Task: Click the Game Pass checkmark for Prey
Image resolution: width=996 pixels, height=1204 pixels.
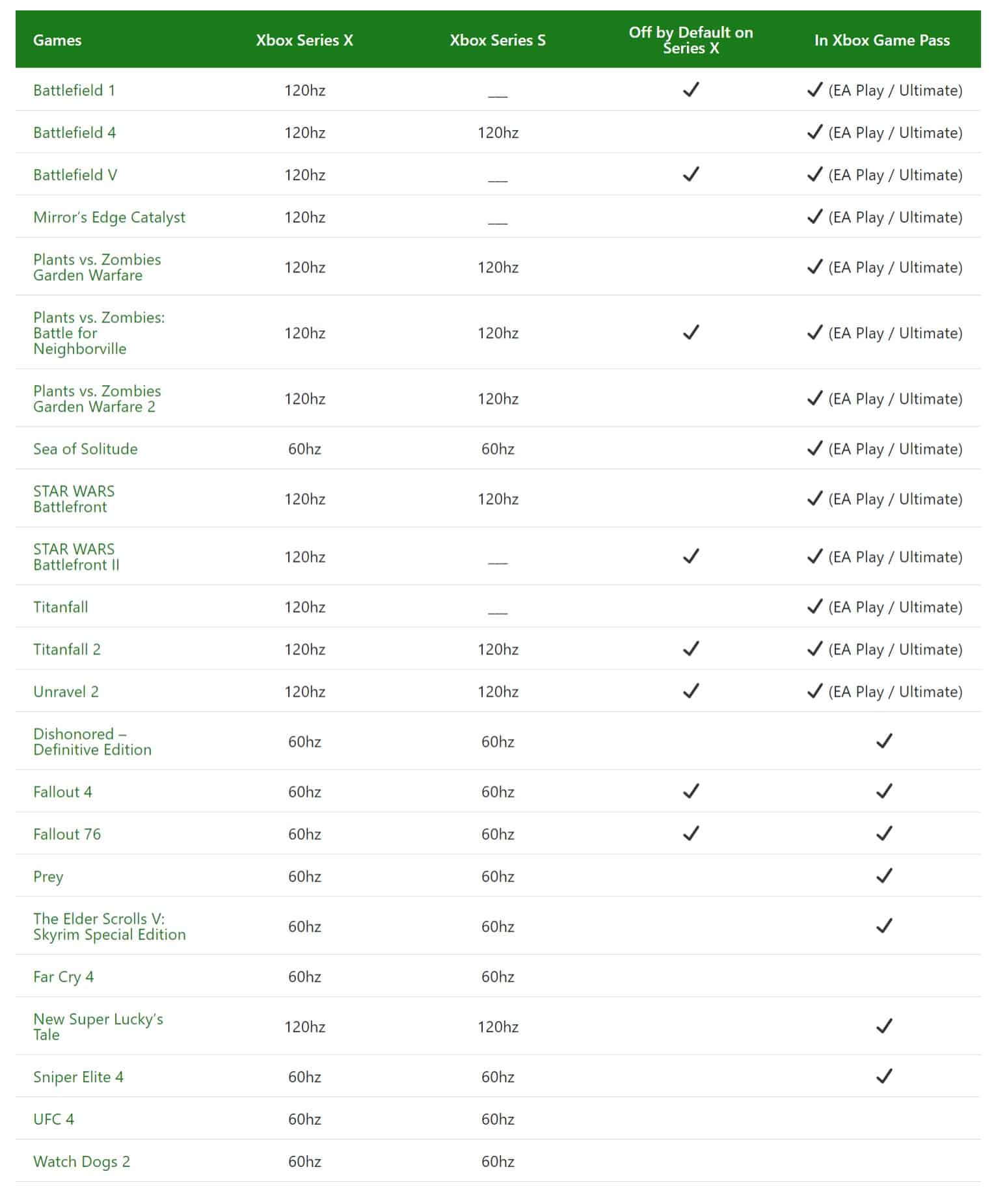Action: 884,876
